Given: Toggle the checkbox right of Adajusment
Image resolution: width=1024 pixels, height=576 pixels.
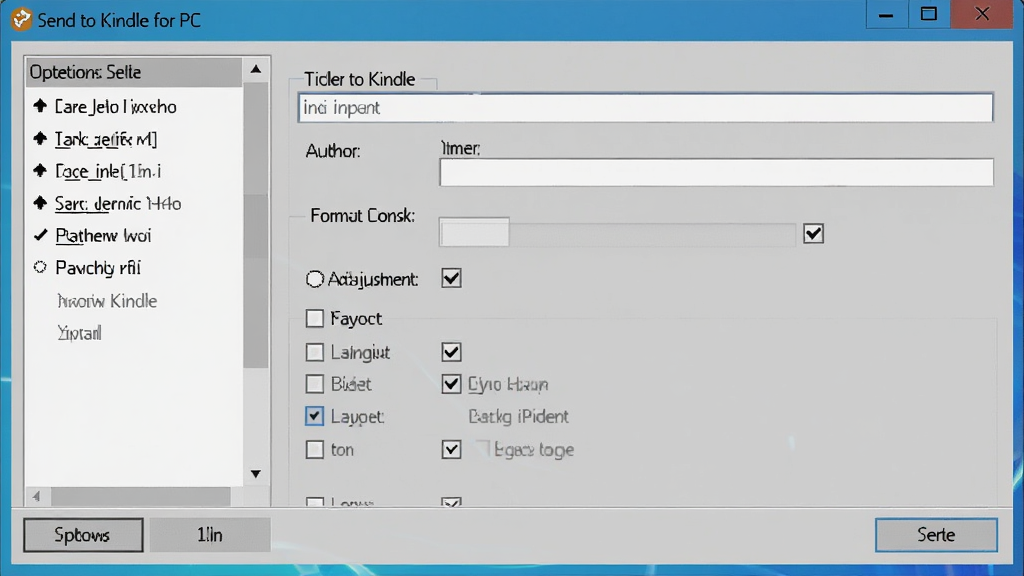Looking at the screenshot, I should click(451, 278).
